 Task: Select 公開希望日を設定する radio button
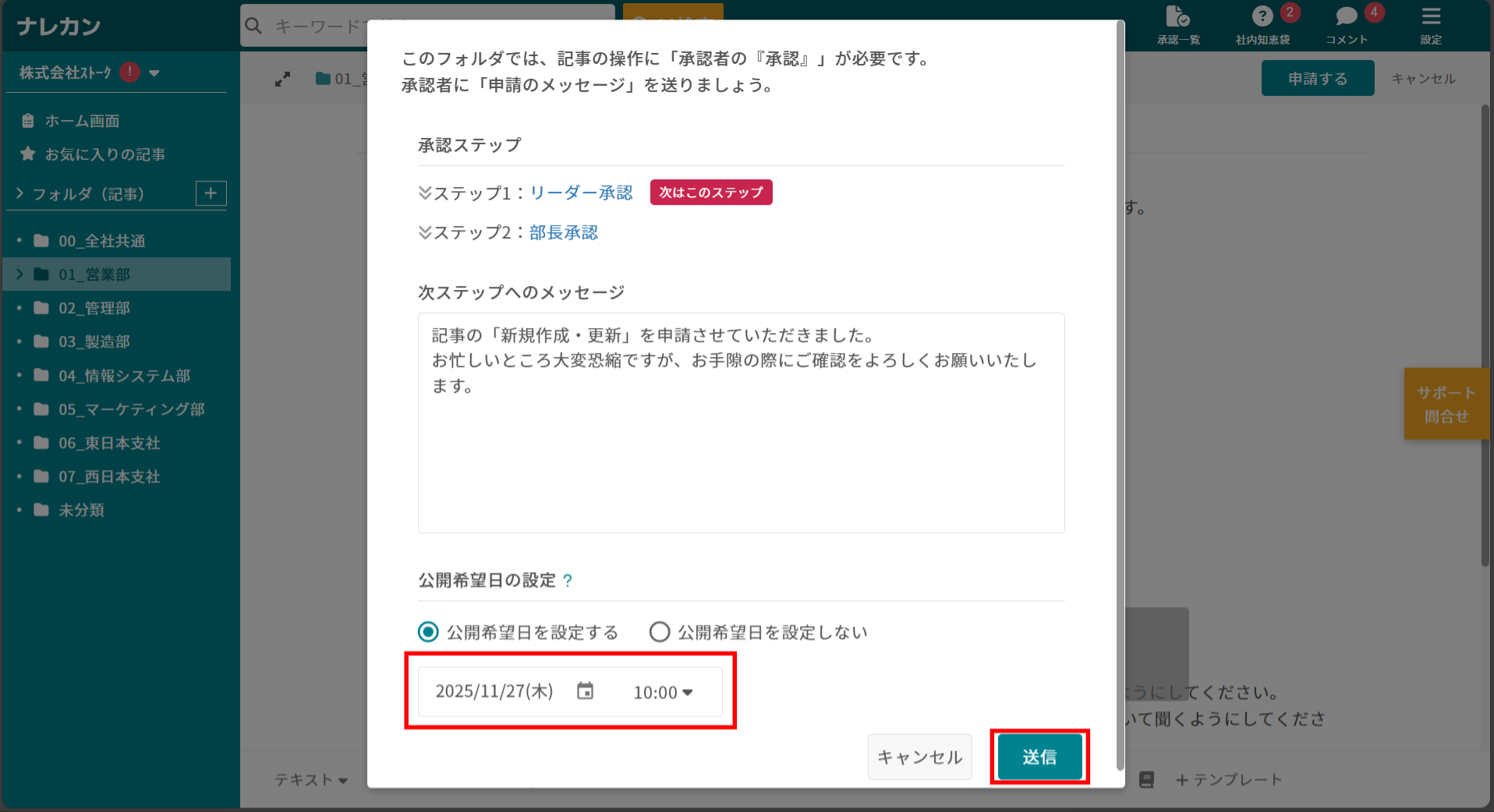pyautogui.click(x=427, y=632)
